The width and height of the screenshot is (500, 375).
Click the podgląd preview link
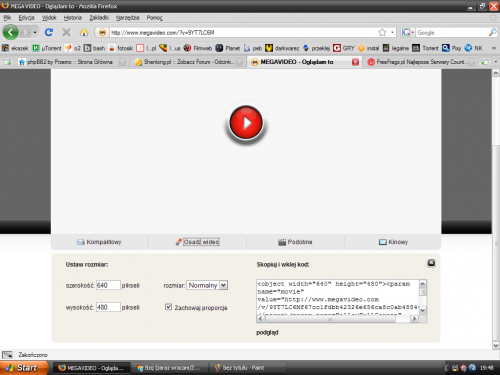(267, 332)
